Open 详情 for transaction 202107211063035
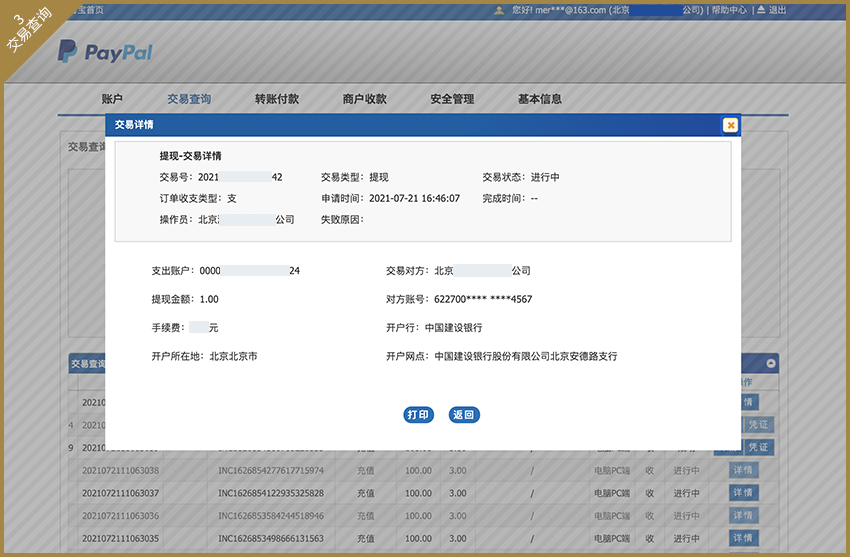 (x=743, y=539)
